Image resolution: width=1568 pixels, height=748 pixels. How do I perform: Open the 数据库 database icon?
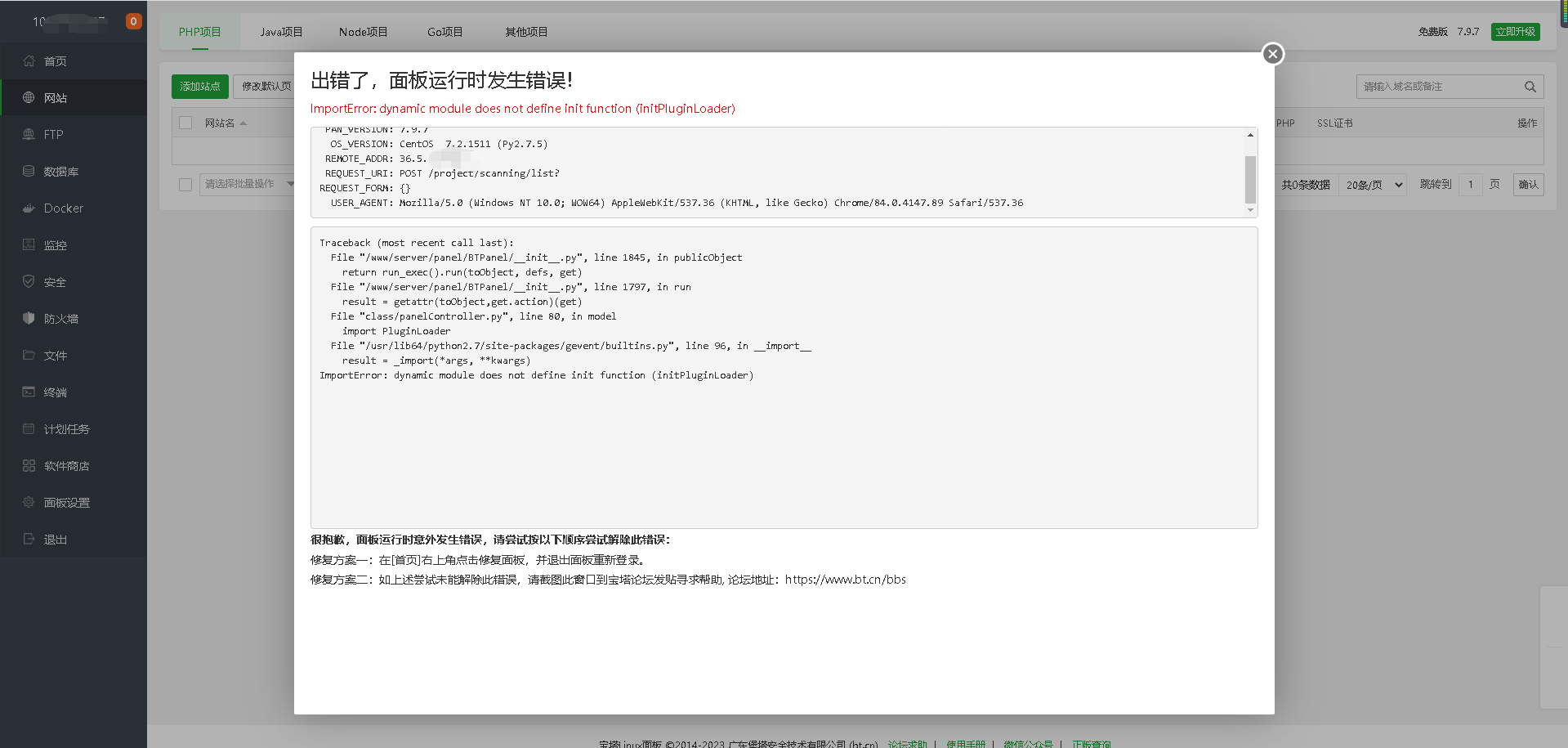pyautogui.click(x=29, y=171)
